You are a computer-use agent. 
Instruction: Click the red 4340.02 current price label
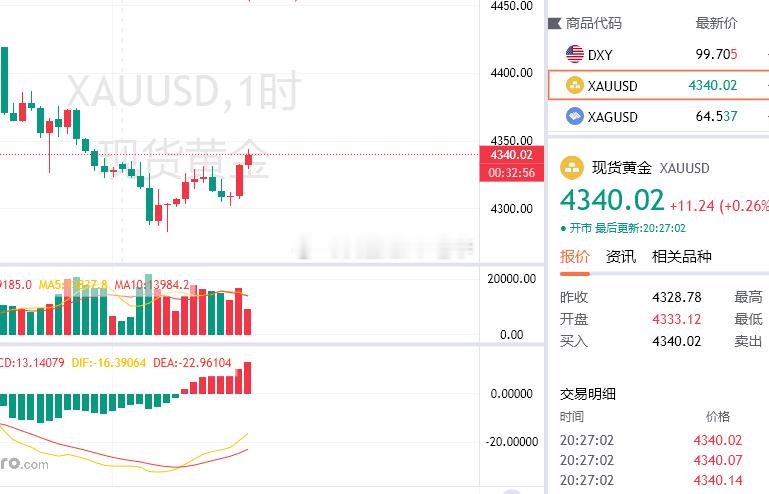[512, 155]
